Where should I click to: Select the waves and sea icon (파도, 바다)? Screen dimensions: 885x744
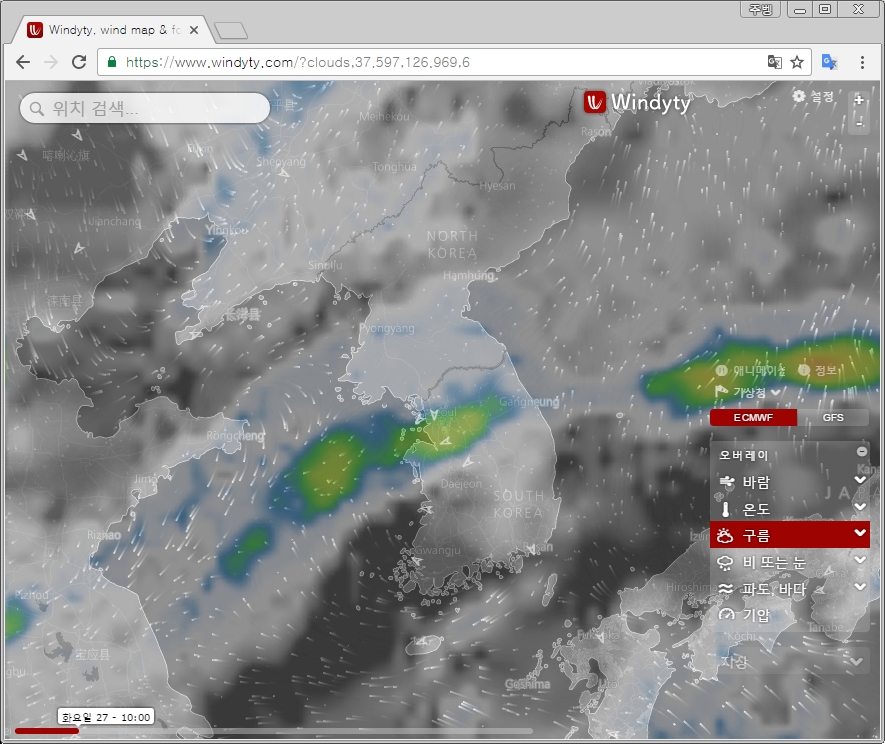point(726,589)
